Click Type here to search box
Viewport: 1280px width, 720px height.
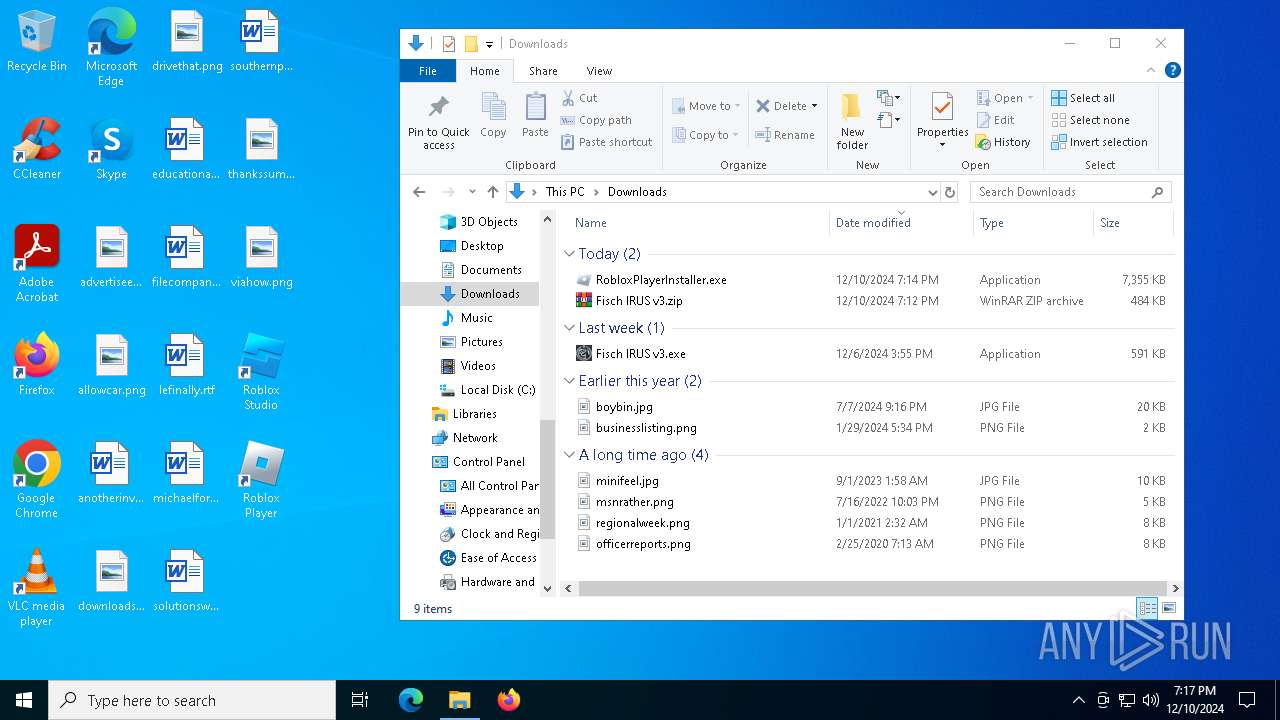(x=192, y=700)
